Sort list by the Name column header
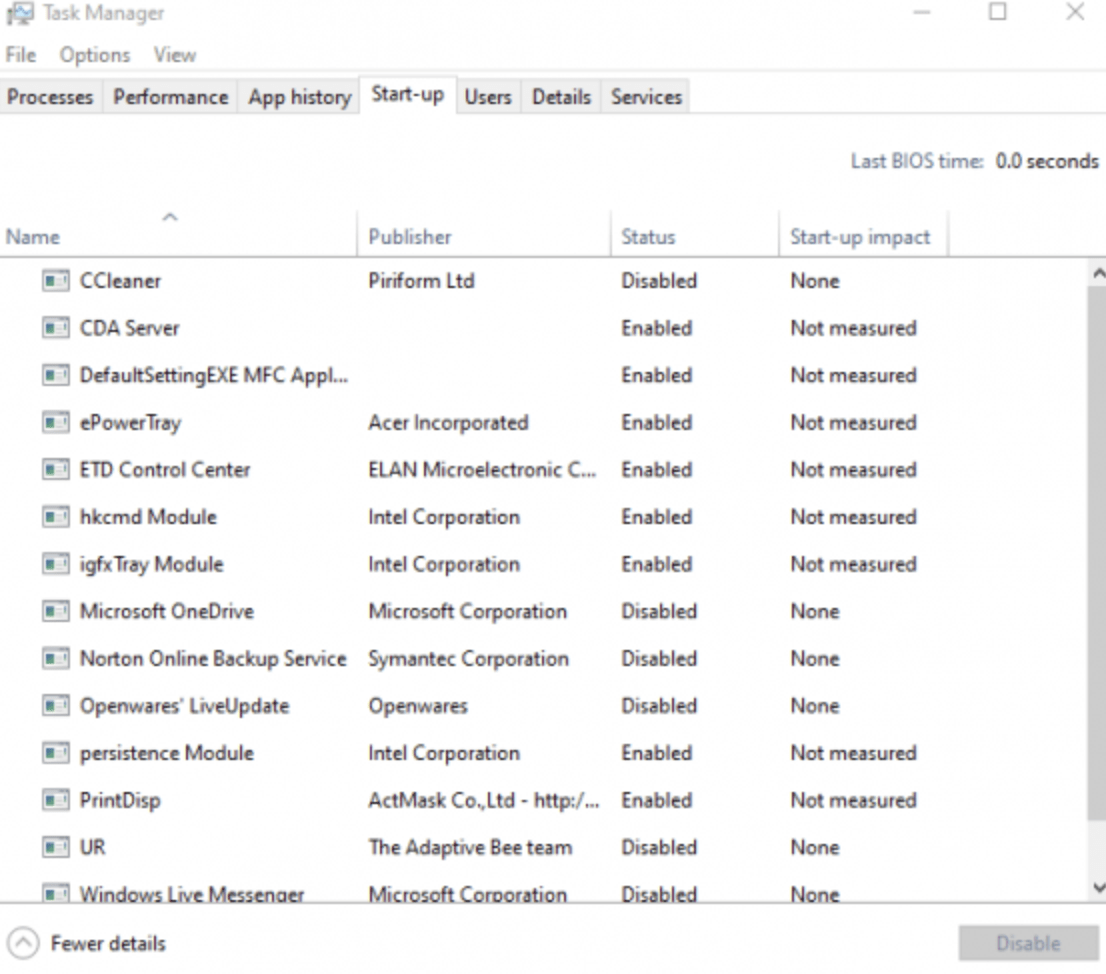Image resolution: width=1106 pixels, height=974 pixels. [34, 237]
